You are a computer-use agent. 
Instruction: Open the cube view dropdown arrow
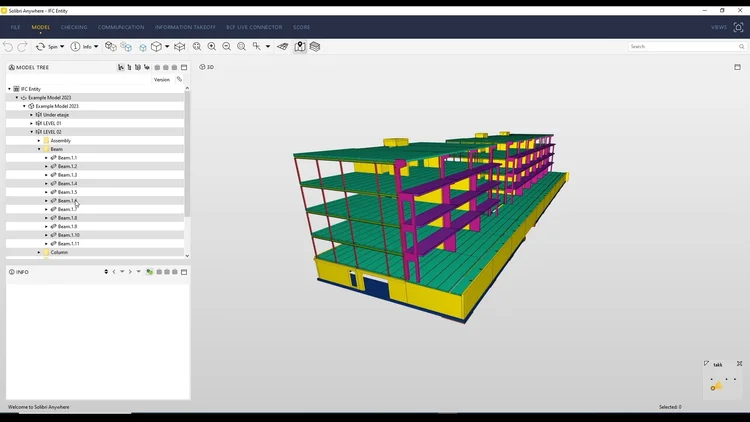click(x=167, y=46)
